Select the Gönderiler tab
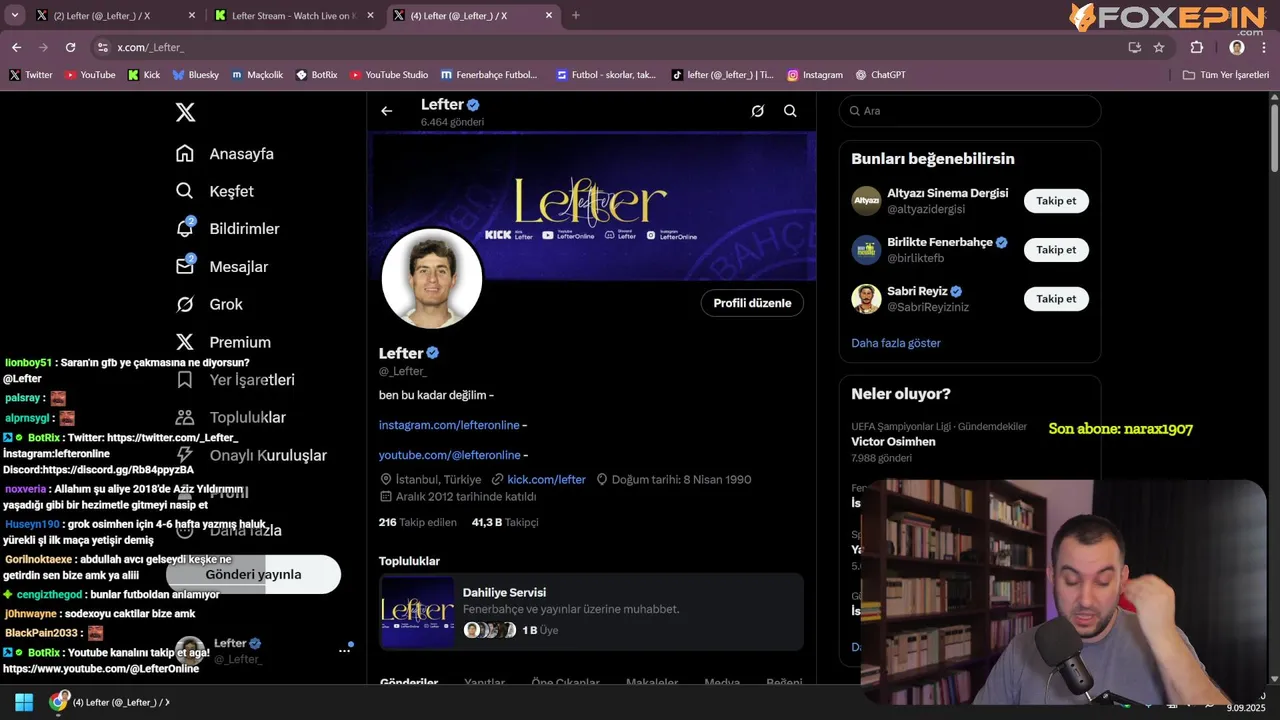The width and height of the screenshot is (1280, 720). tap(409, 683)
